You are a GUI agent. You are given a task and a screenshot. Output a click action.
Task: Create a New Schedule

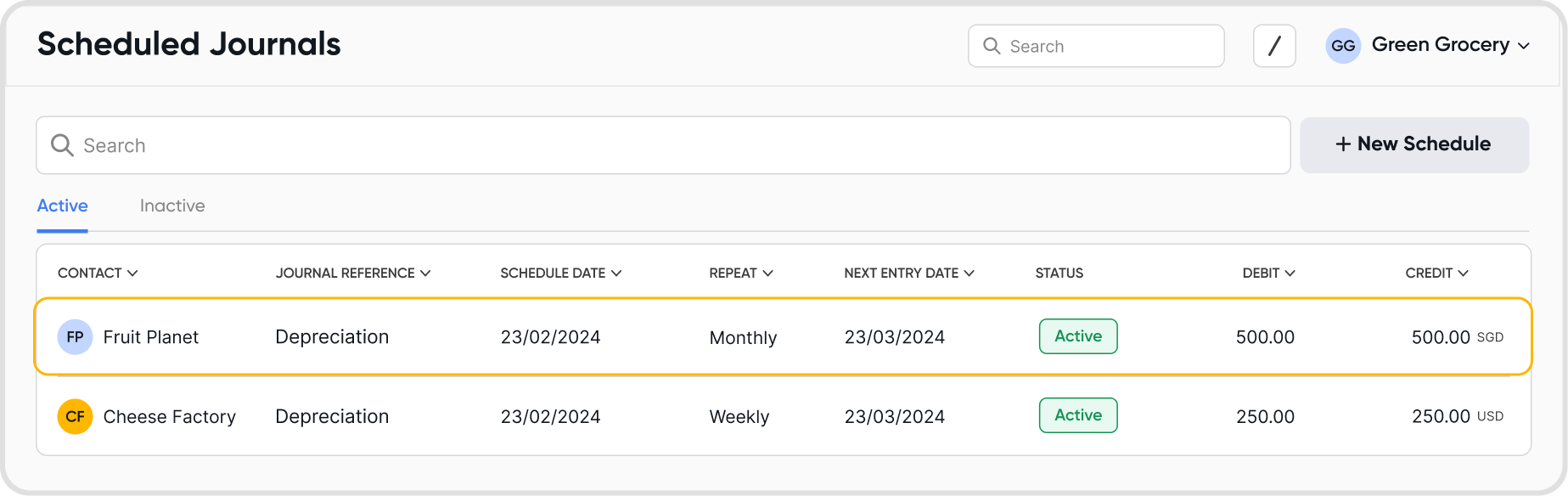[x=1414, y=144]
